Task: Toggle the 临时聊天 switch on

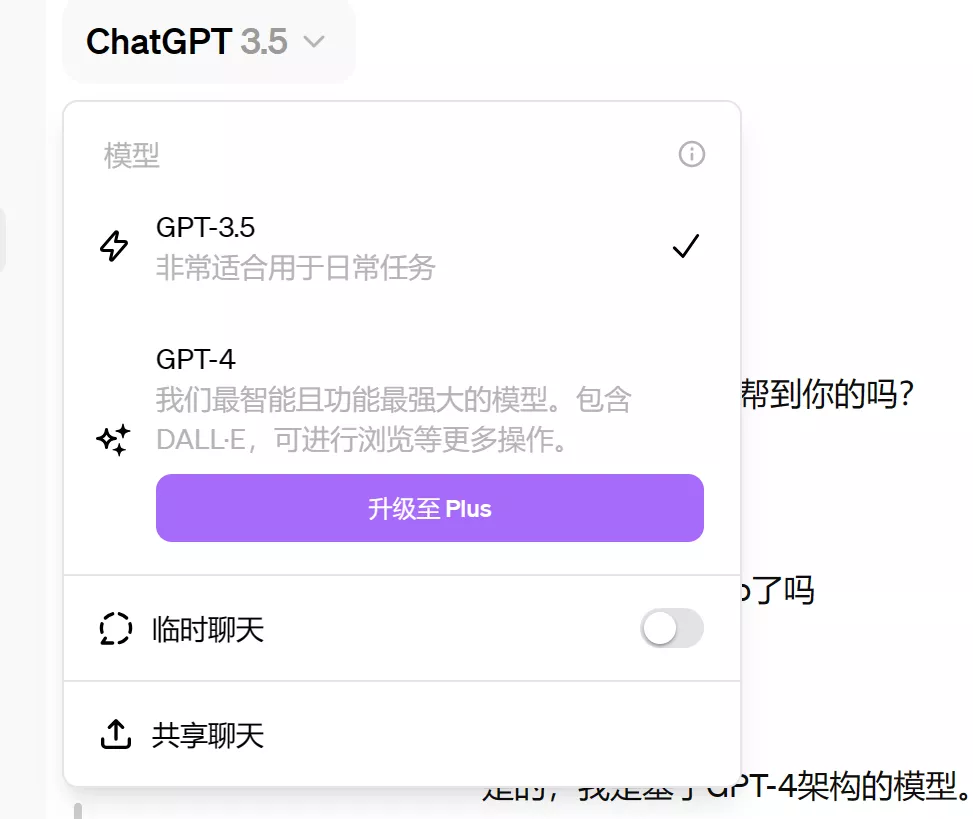Action: click(671, 629)
